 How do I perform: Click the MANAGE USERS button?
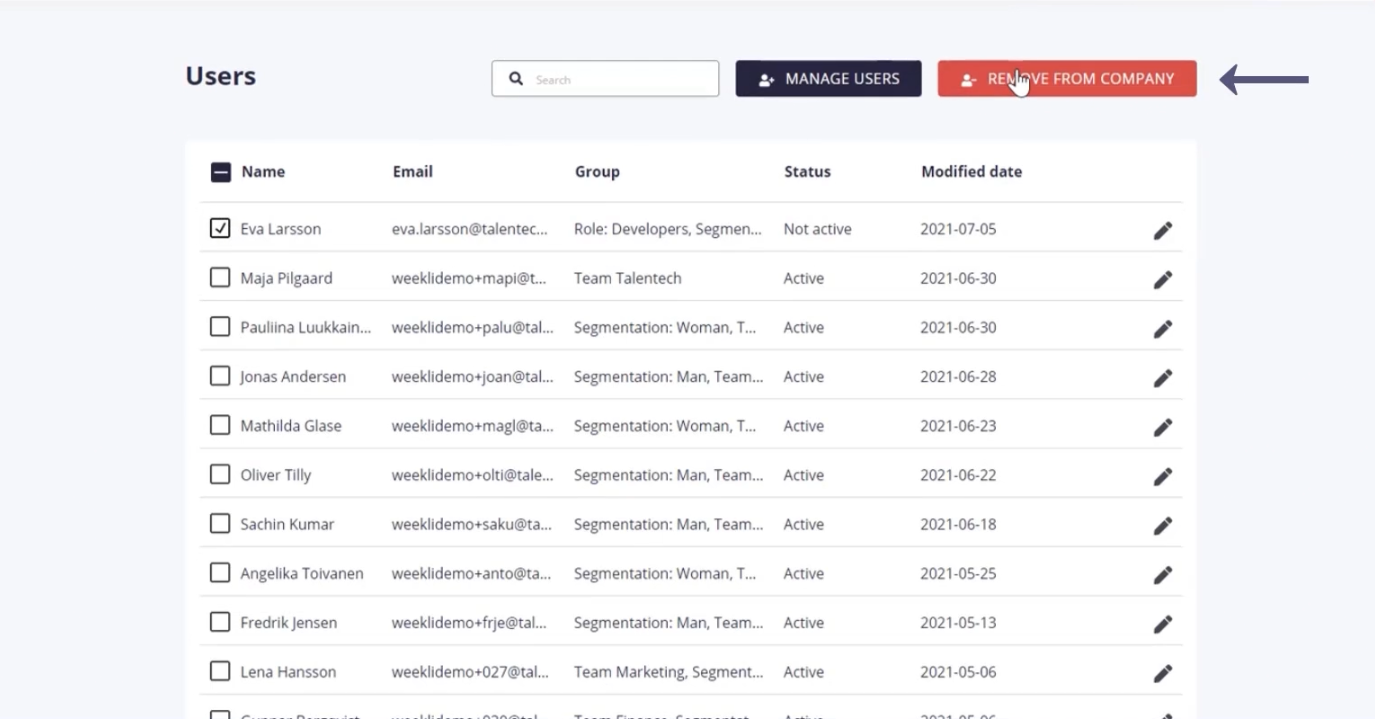tap(828, 79)
